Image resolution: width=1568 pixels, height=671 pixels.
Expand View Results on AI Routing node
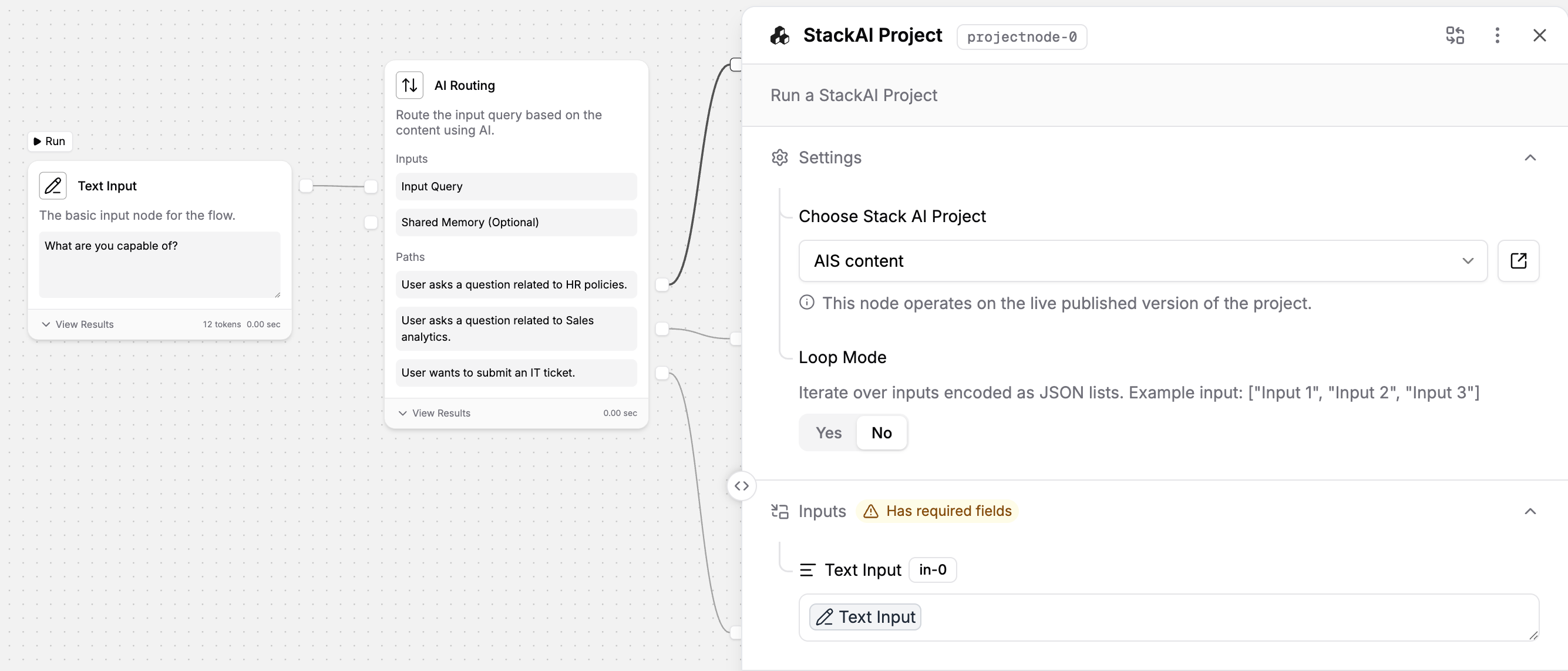tap(435, 414)
